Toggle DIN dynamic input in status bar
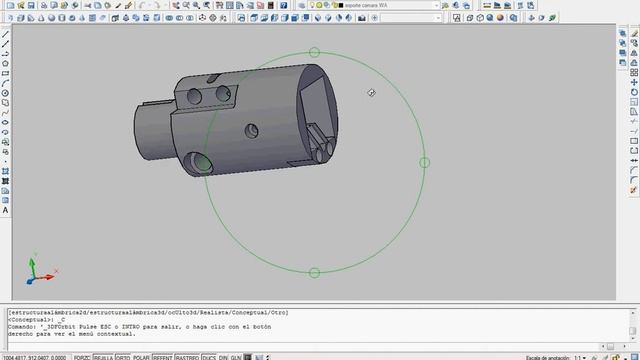 click(x=223, y=358)
